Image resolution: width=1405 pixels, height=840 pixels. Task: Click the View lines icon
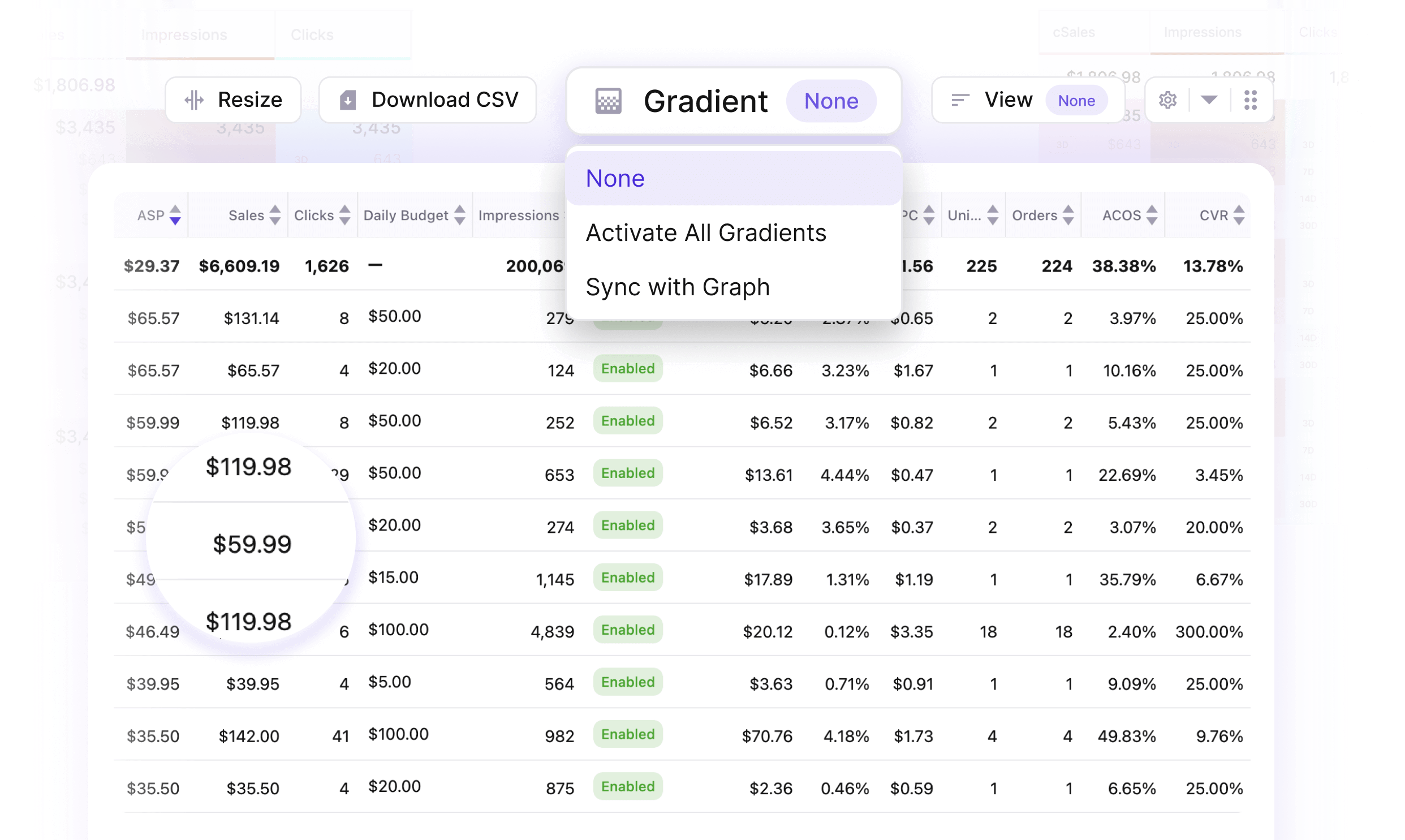pos(960,100)
